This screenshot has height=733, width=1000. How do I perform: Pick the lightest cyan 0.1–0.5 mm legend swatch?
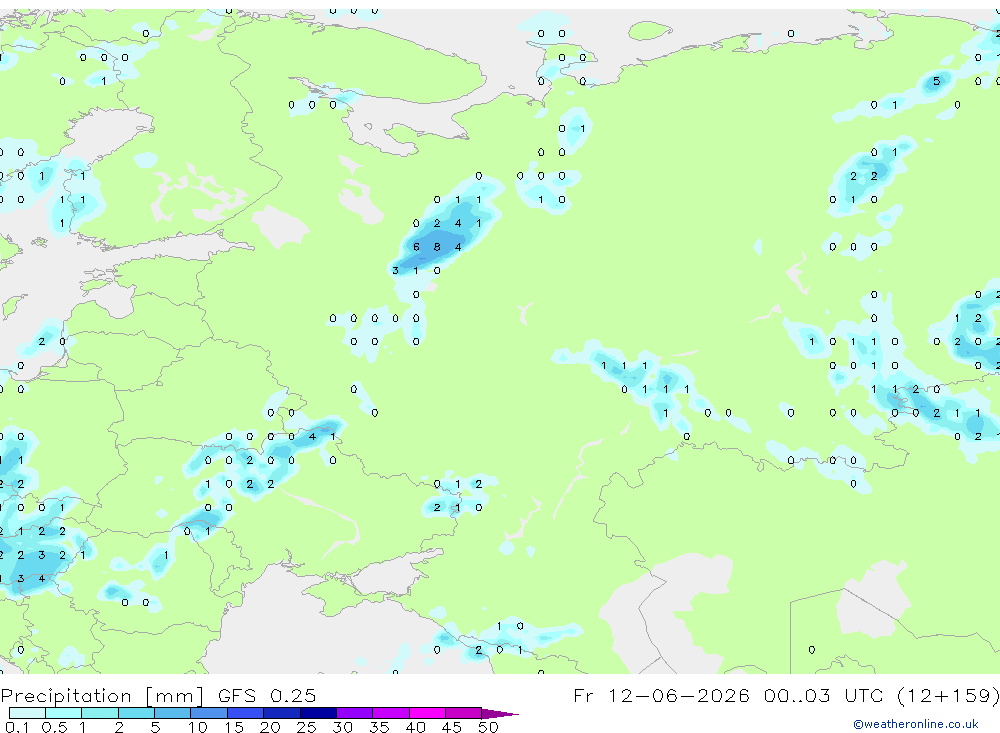[27, 713]
